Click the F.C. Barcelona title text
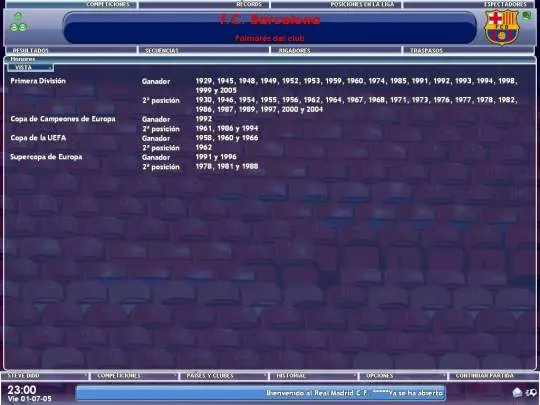540x405 pixels. [x=270, y=19]
